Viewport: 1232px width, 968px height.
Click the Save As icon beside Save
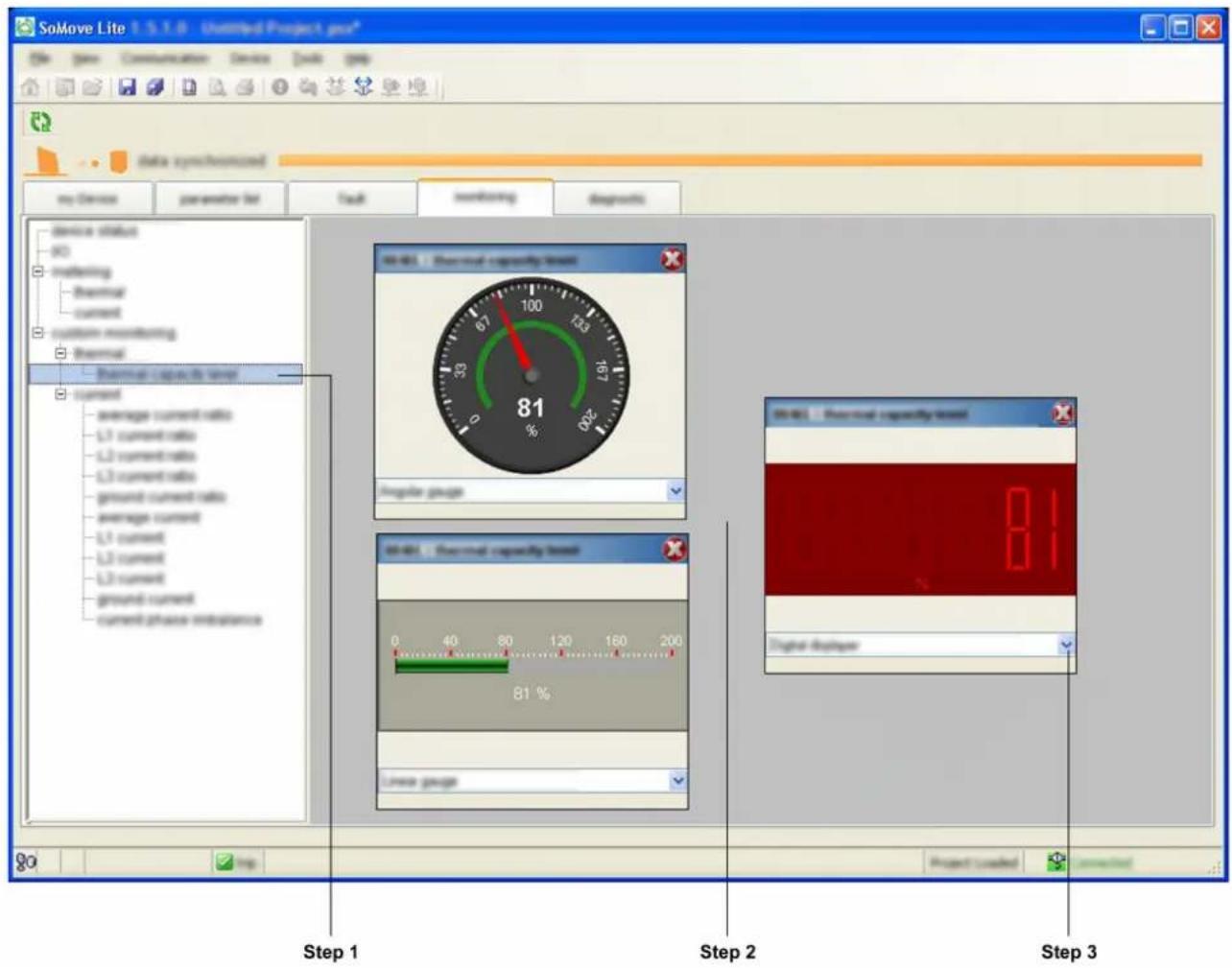point(154,87)
